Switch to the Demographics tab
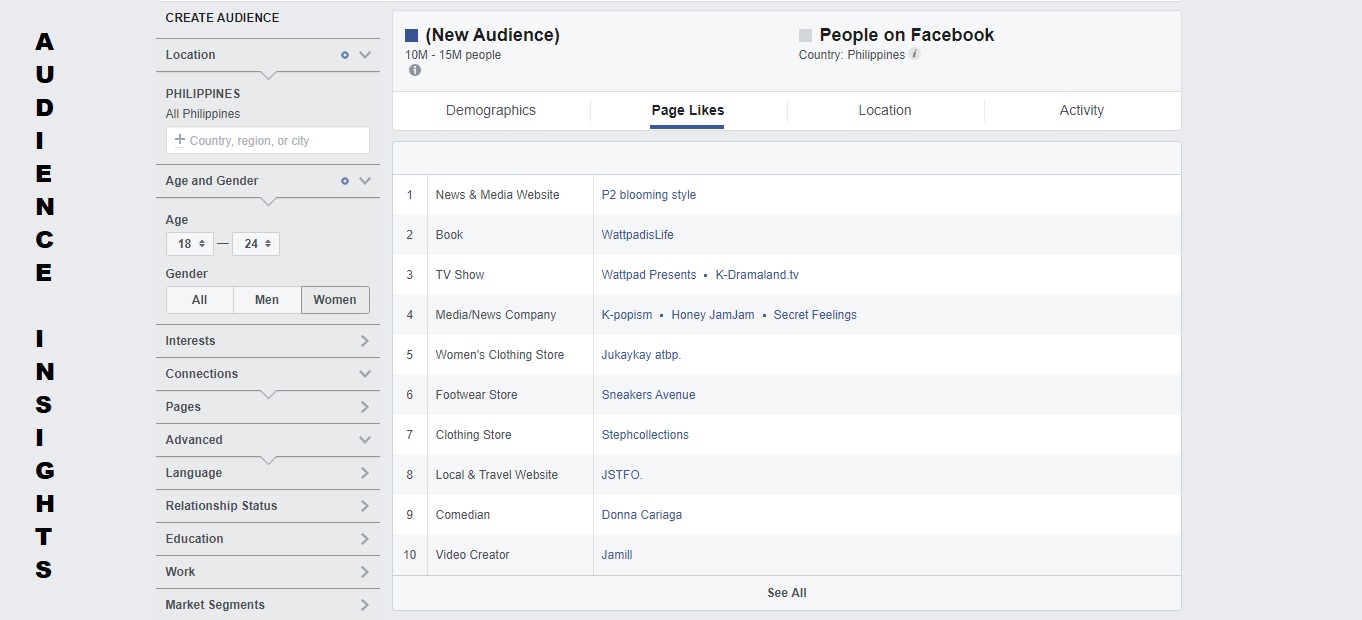Screen dimensions: 1362x620 491,111
